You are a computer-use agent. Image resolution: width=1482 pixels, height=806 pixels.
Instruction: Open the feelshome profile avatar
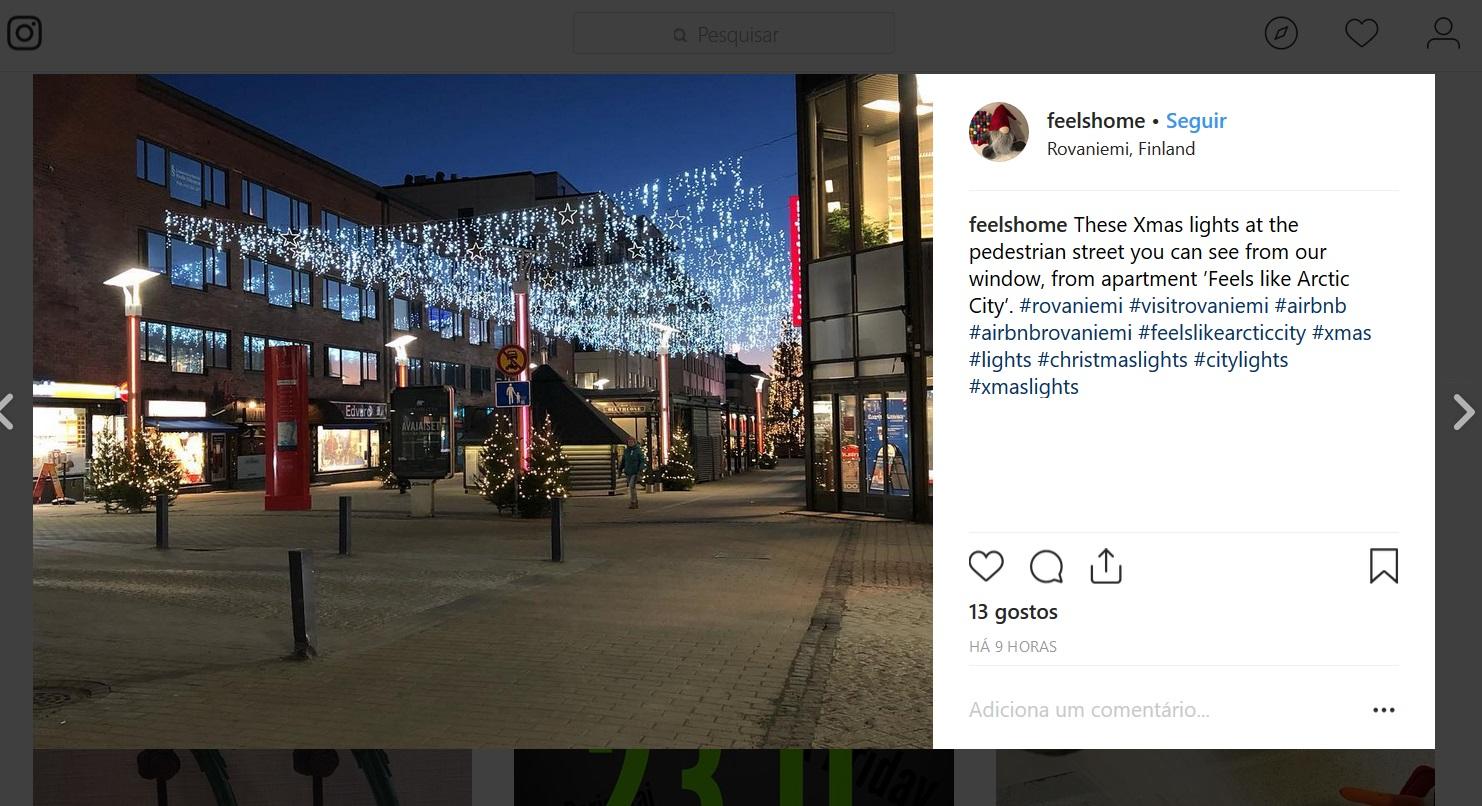pyautogui.click(x=999, y=132)
